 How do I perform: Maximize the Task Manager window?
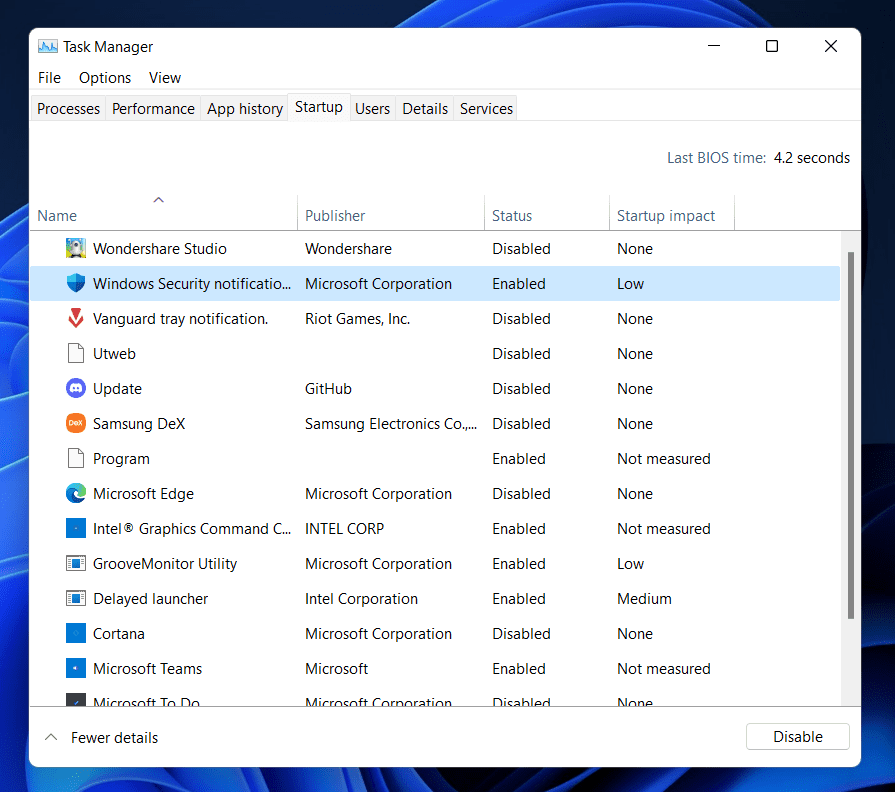(772, 46)
